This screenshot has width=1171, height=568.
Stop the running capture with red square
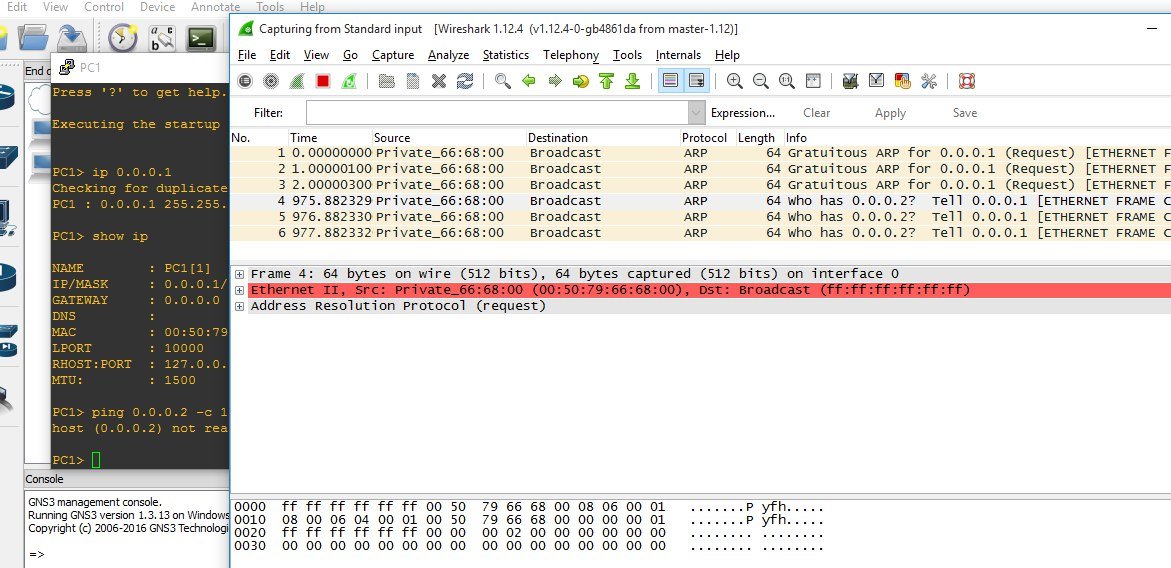tap(323, 81)
